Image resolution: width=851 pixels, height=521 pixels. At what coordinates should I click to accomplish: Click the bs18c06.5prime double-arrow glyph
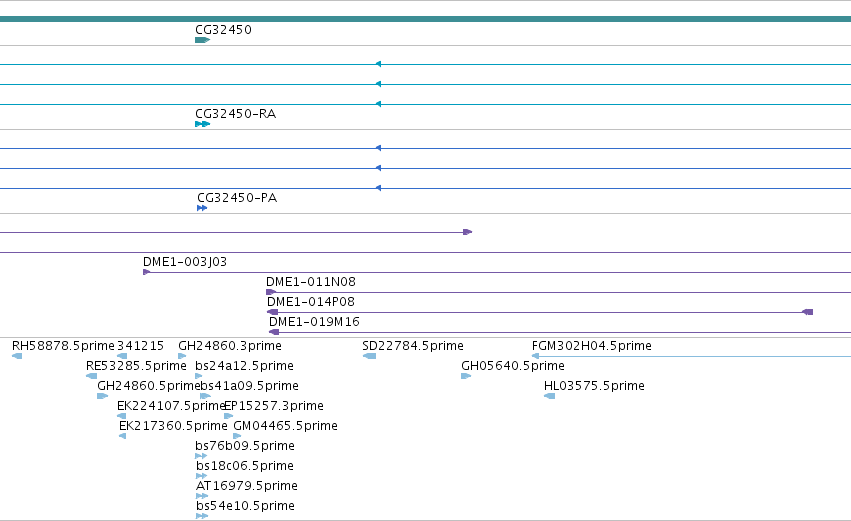pyautogui.click(x=202, y=476)
